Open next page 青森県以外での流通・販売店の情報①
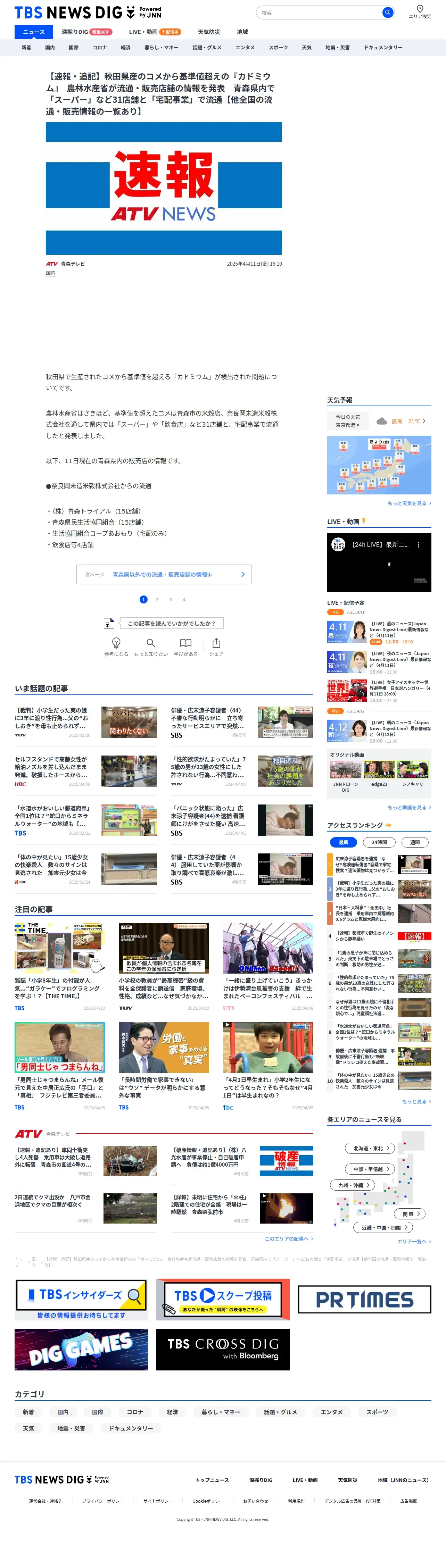This screenshot has height=1568, width=446. [164, 574]
